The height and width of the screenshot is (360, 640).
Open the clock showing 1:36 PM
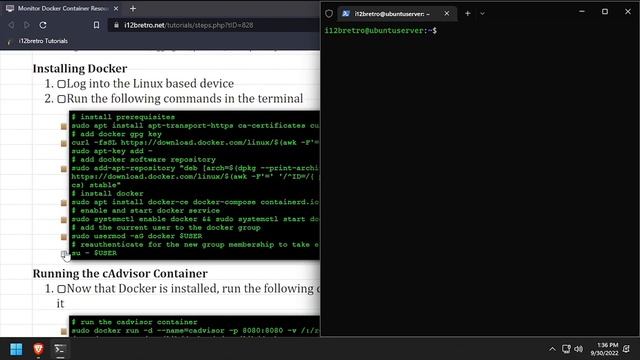click(x=604, y=349)
